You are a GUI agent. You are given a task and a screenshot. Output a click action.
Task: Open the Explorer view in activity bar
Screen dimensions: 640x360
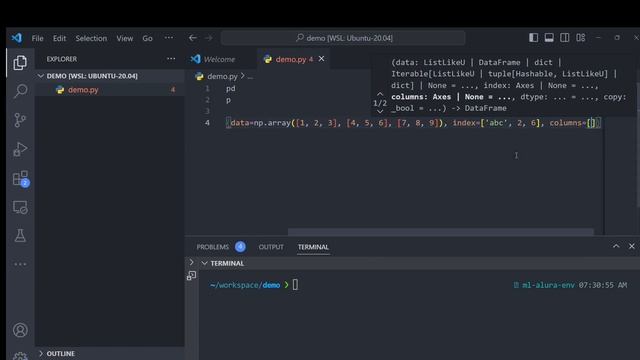[20, 62]
